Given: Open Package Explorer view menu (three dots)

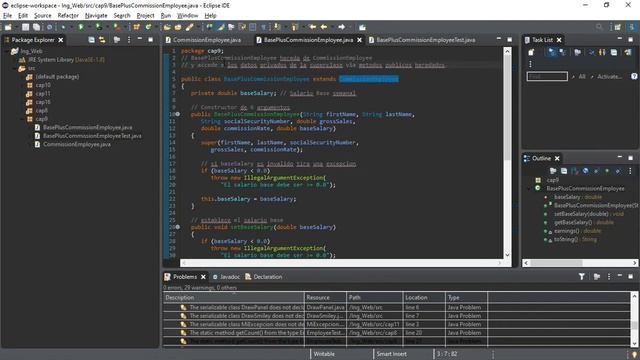Looking at the screenshot, I should 129,40.
